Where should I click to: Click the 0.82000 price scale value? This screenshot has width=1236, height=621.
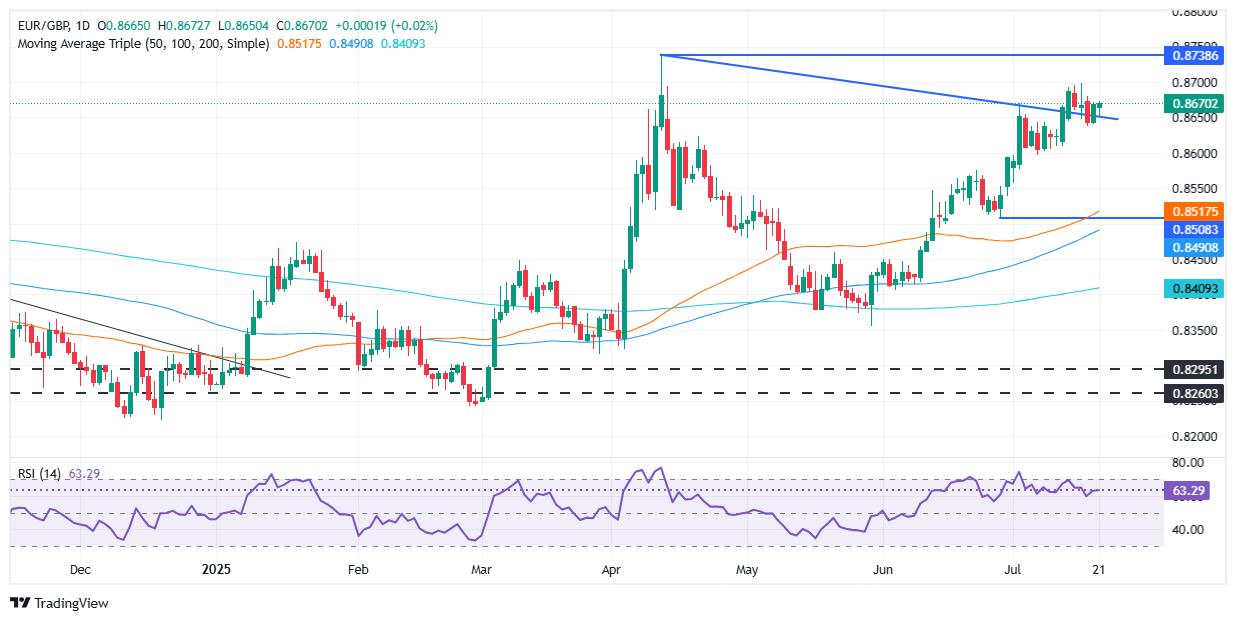pos(1193,436)
